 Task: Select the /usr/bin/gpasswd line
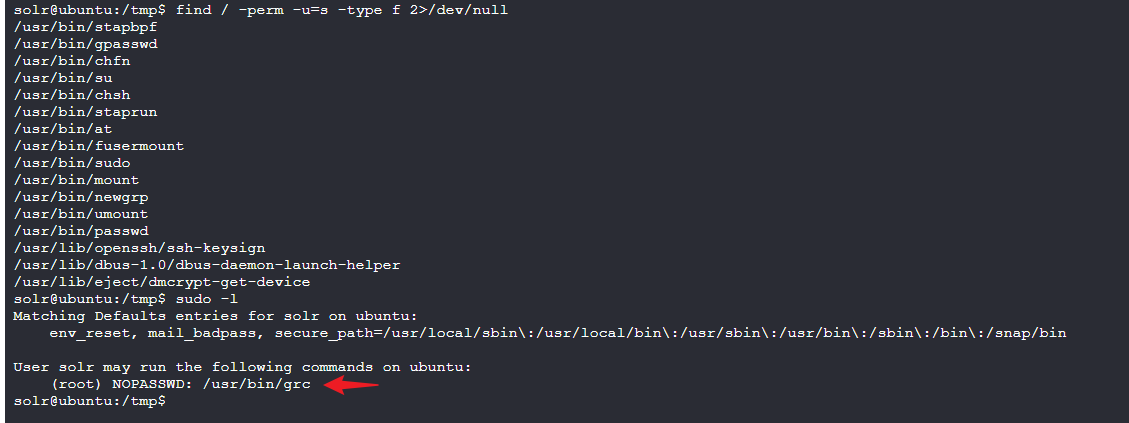[85, 44]
